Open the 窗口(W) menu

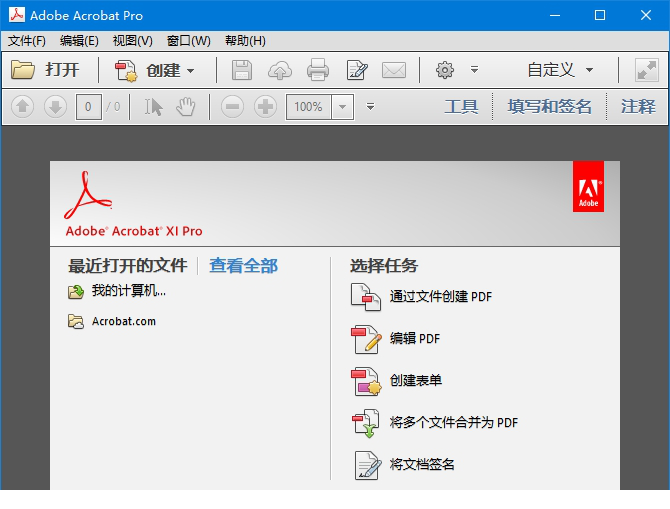[188, 41]
